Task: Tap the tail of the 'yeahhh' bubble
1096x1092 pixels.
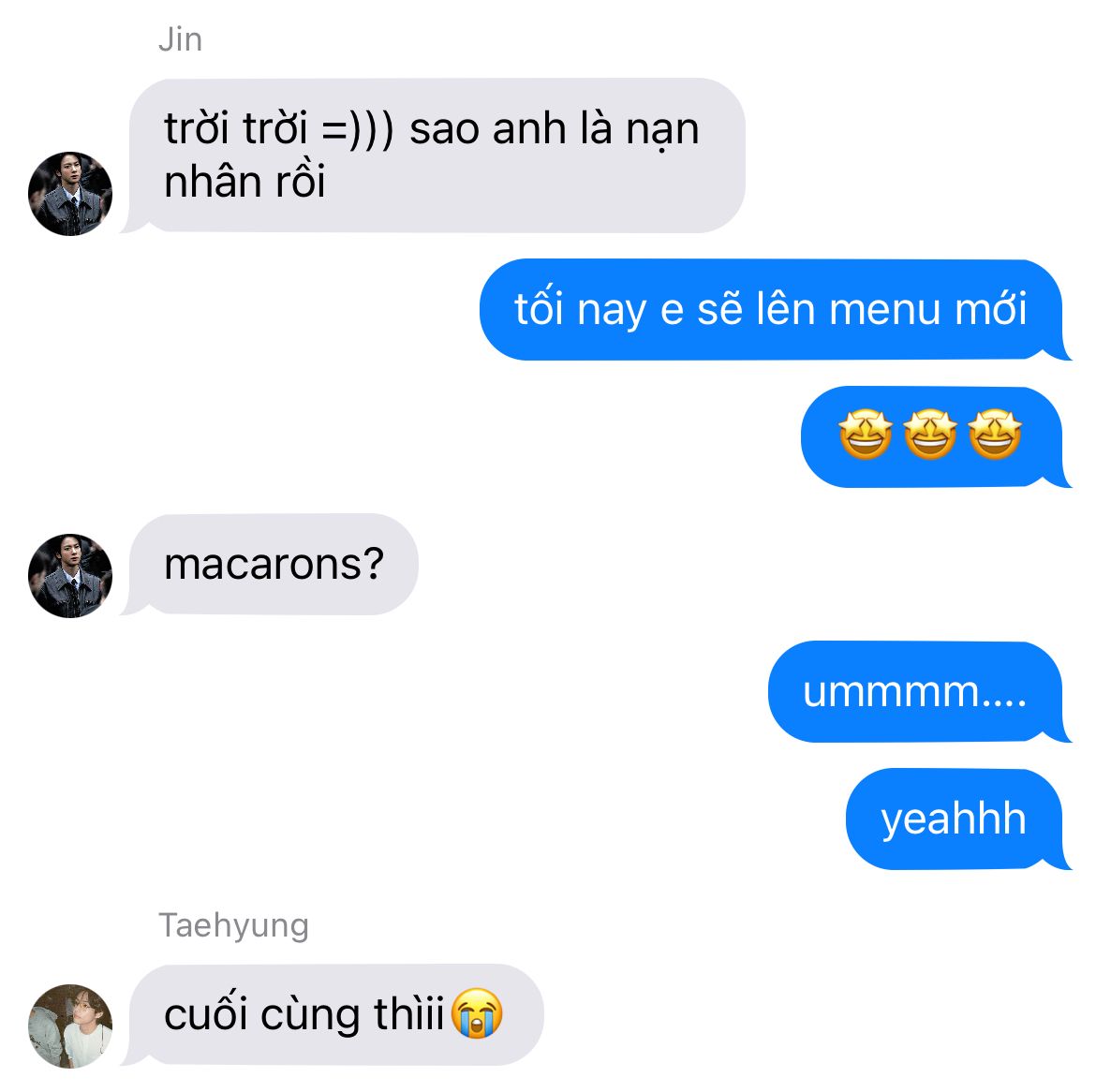Action: 1060,861
